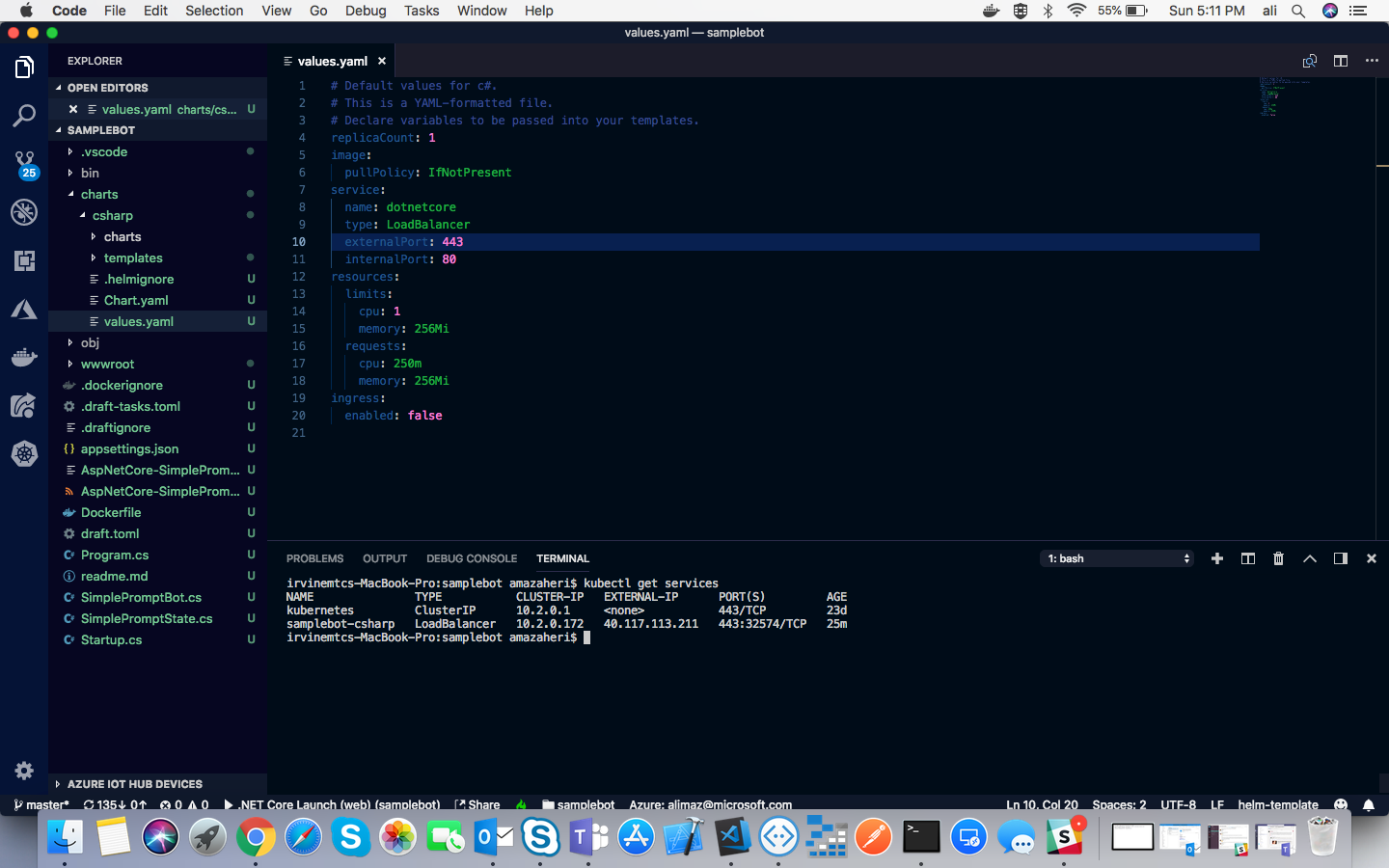Split the editor right
Image resolution: width=1389 pixels, height=868 pixels.
point(1341,61)
